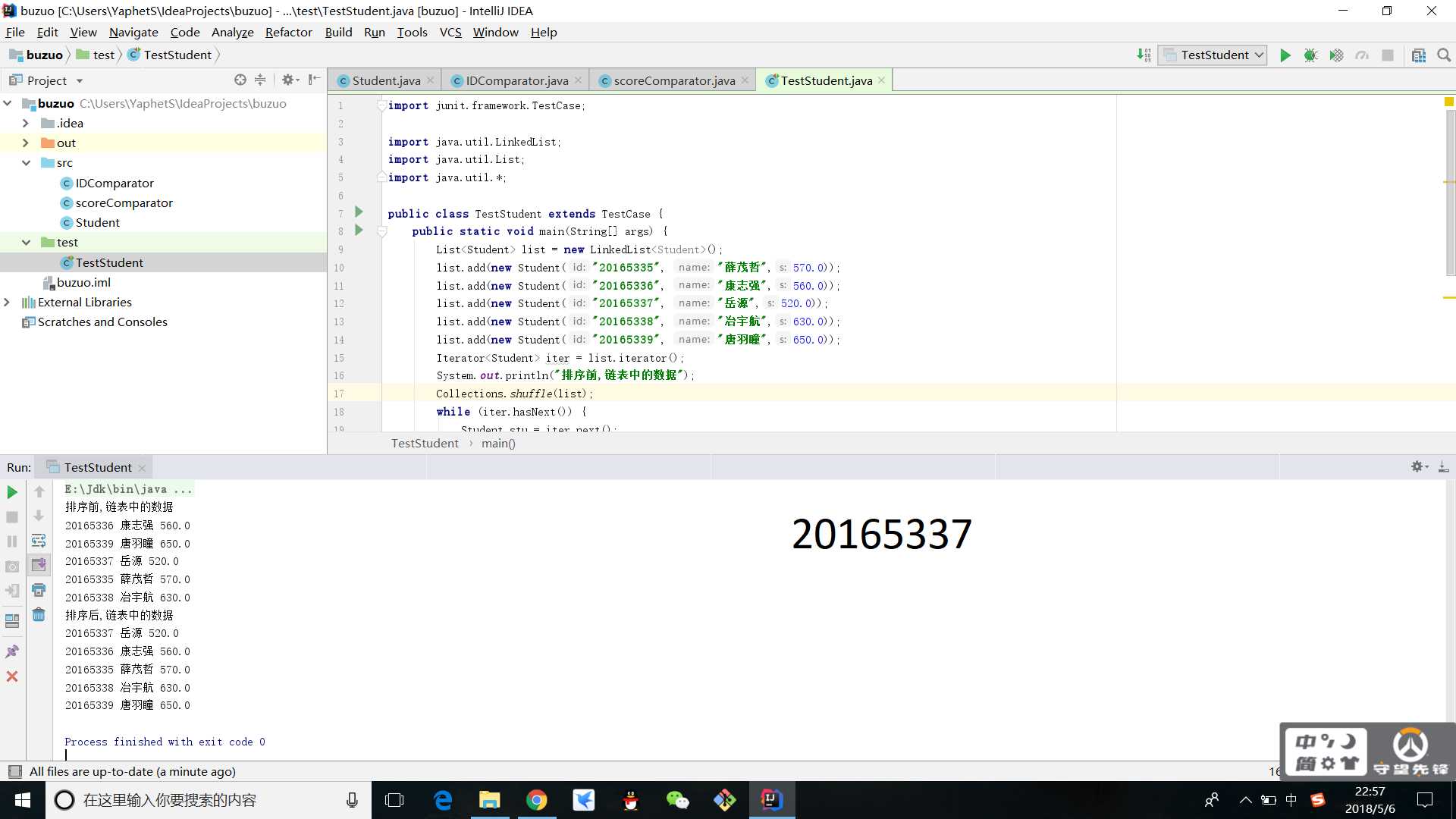Viewport: 1456px width, 819px height.
Task: Open Search Everywhere magnifier
Action: click(x=1444, y=55)
